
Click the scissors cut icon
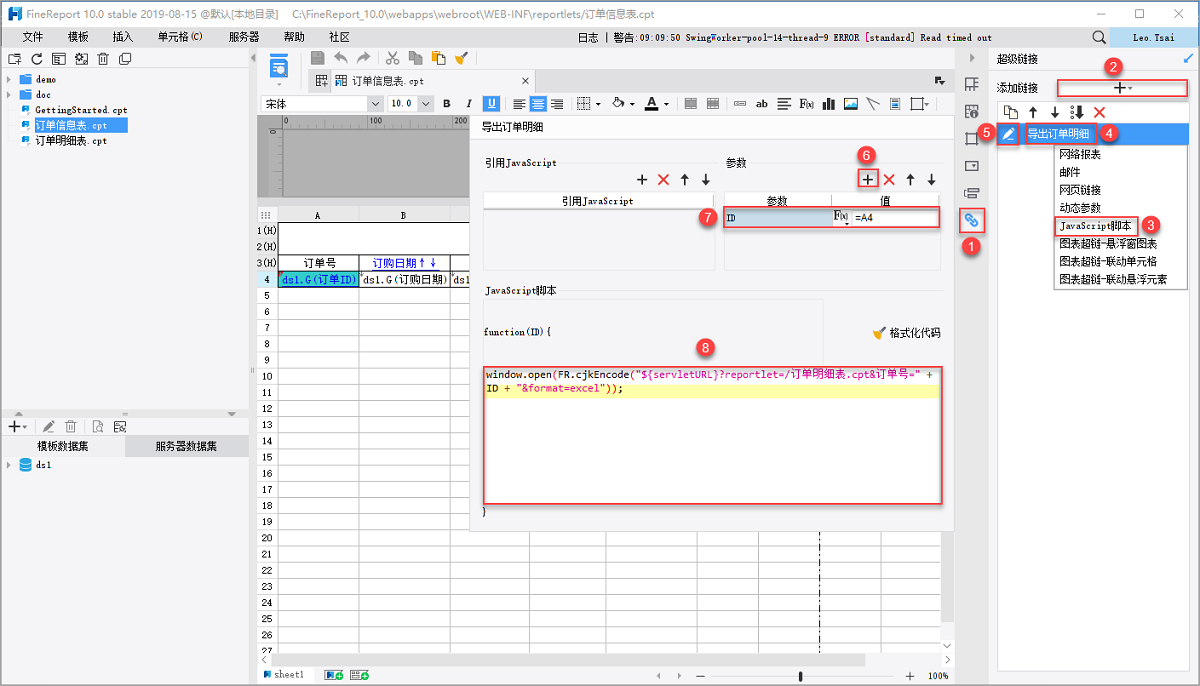point(392,59)
